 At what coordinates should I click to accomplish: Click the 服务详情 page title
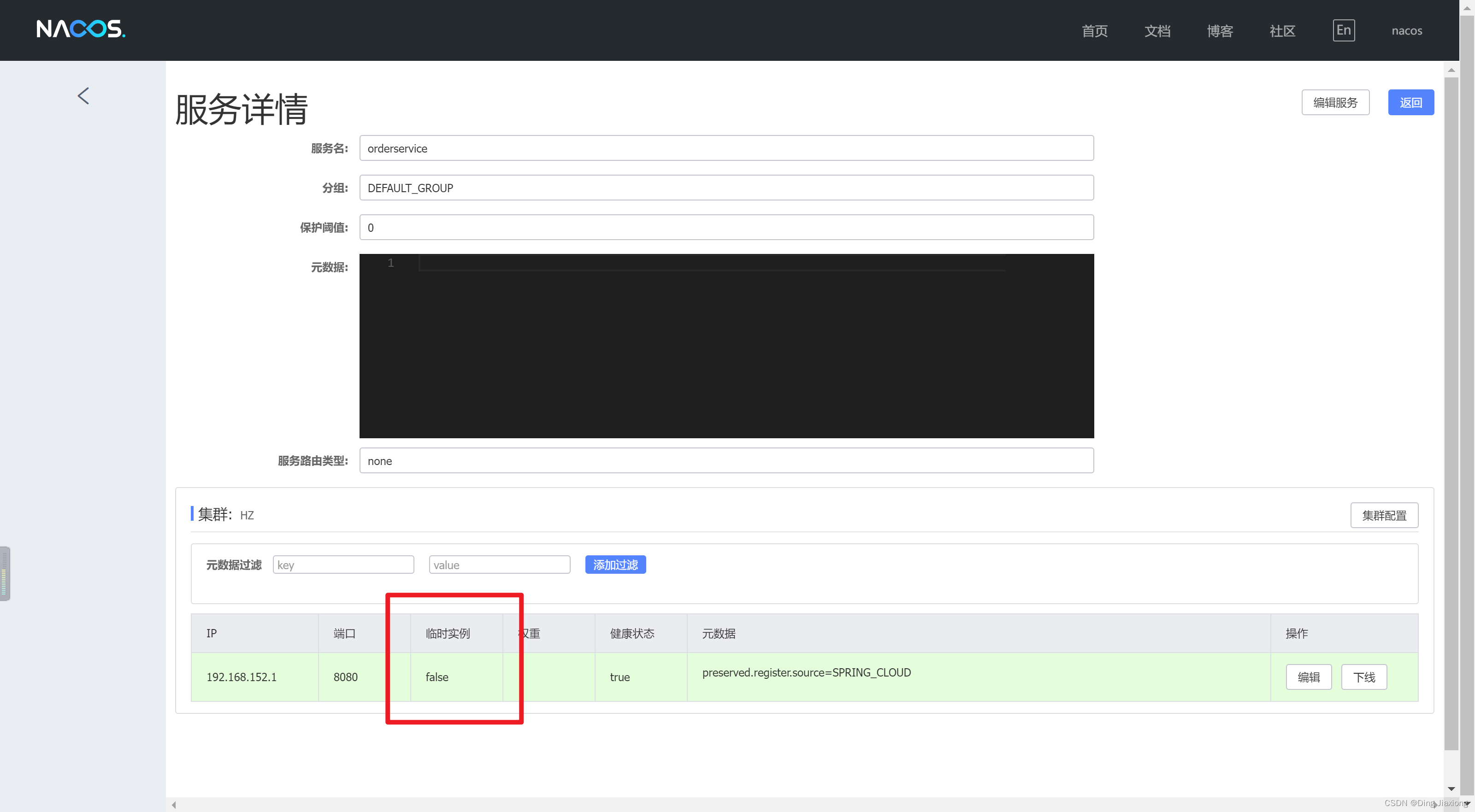241,109
